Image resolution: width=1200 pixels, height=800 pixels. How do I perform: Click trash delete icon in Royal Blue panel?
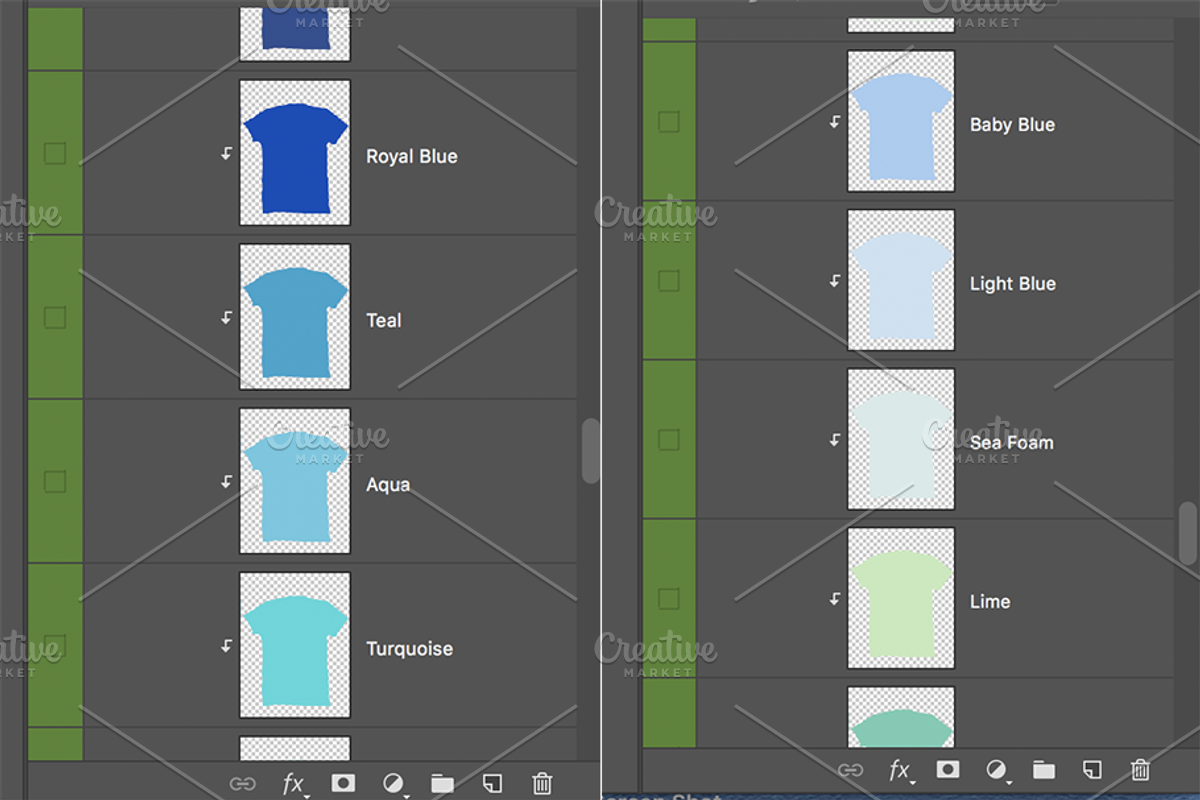point(542,783)
